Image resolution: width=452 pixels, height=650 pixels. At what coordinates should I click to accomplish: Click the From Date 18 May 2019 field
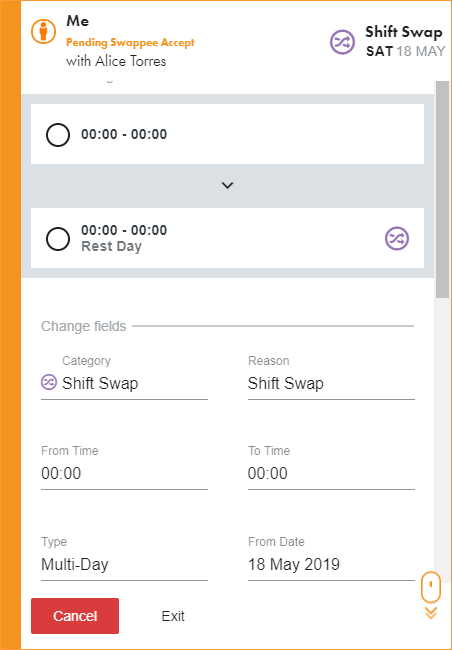pos(331,564)
